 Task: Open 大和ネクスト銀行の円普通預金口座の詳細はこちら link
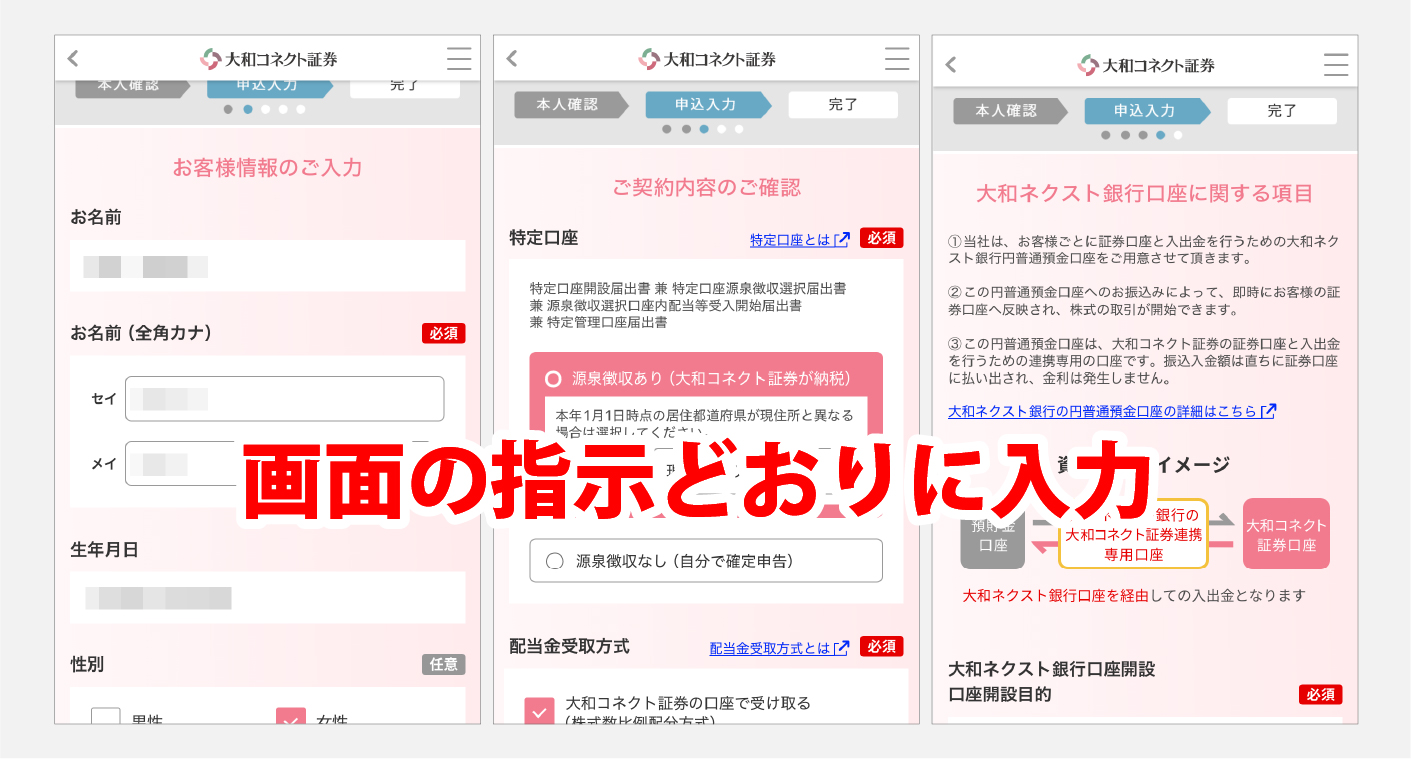[x=1112, y=411]
